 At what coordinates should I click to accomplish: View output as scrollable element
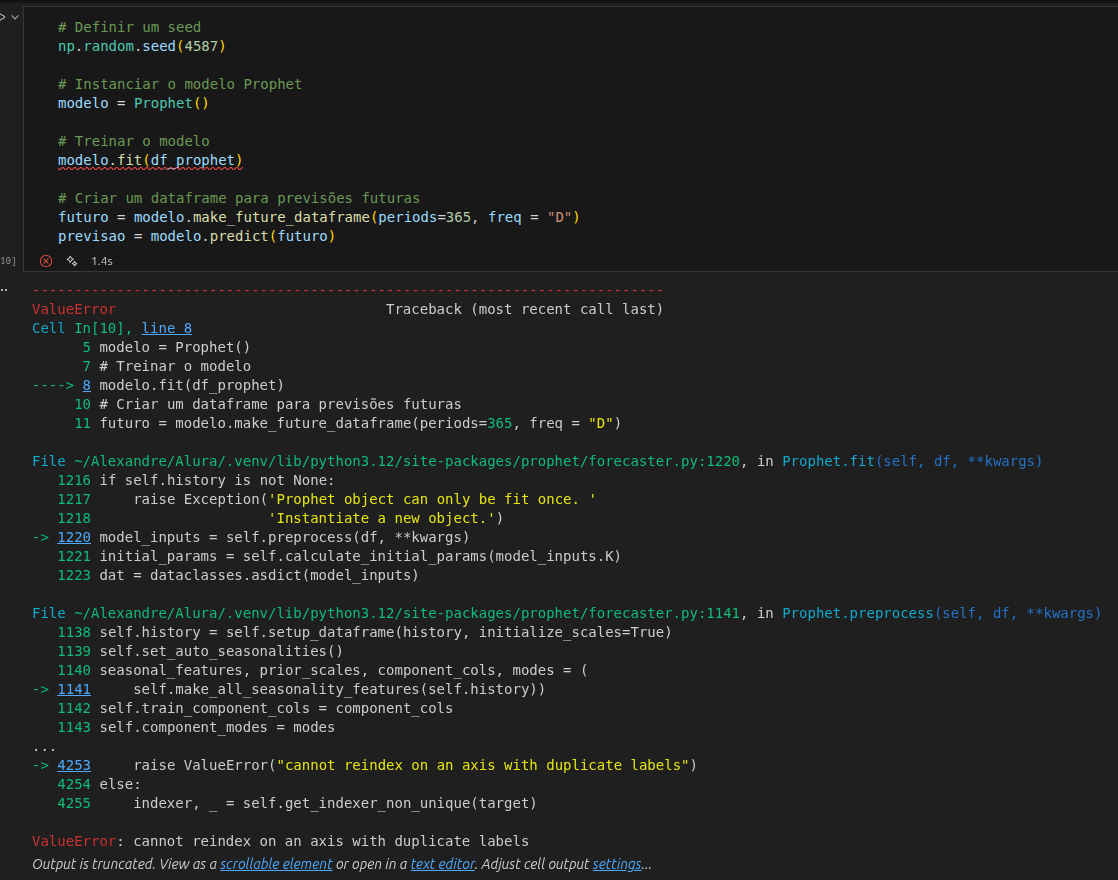[x=276, y=864]
